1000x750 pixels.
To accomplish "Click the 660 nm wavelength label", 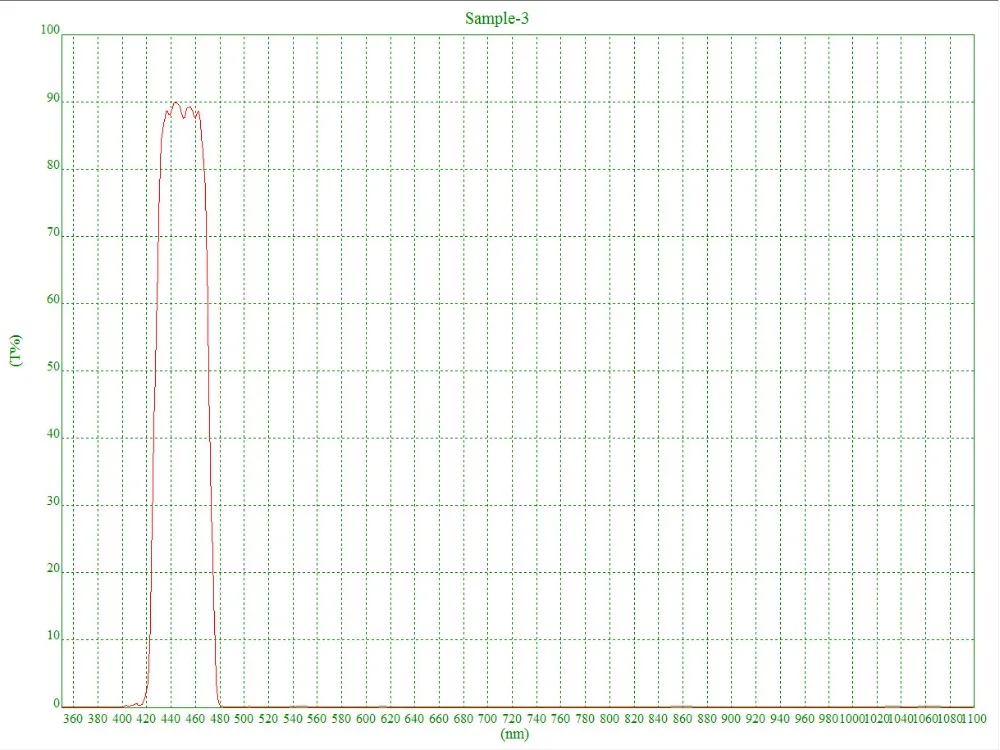I will pyautogui.click(x=439, y=719).
